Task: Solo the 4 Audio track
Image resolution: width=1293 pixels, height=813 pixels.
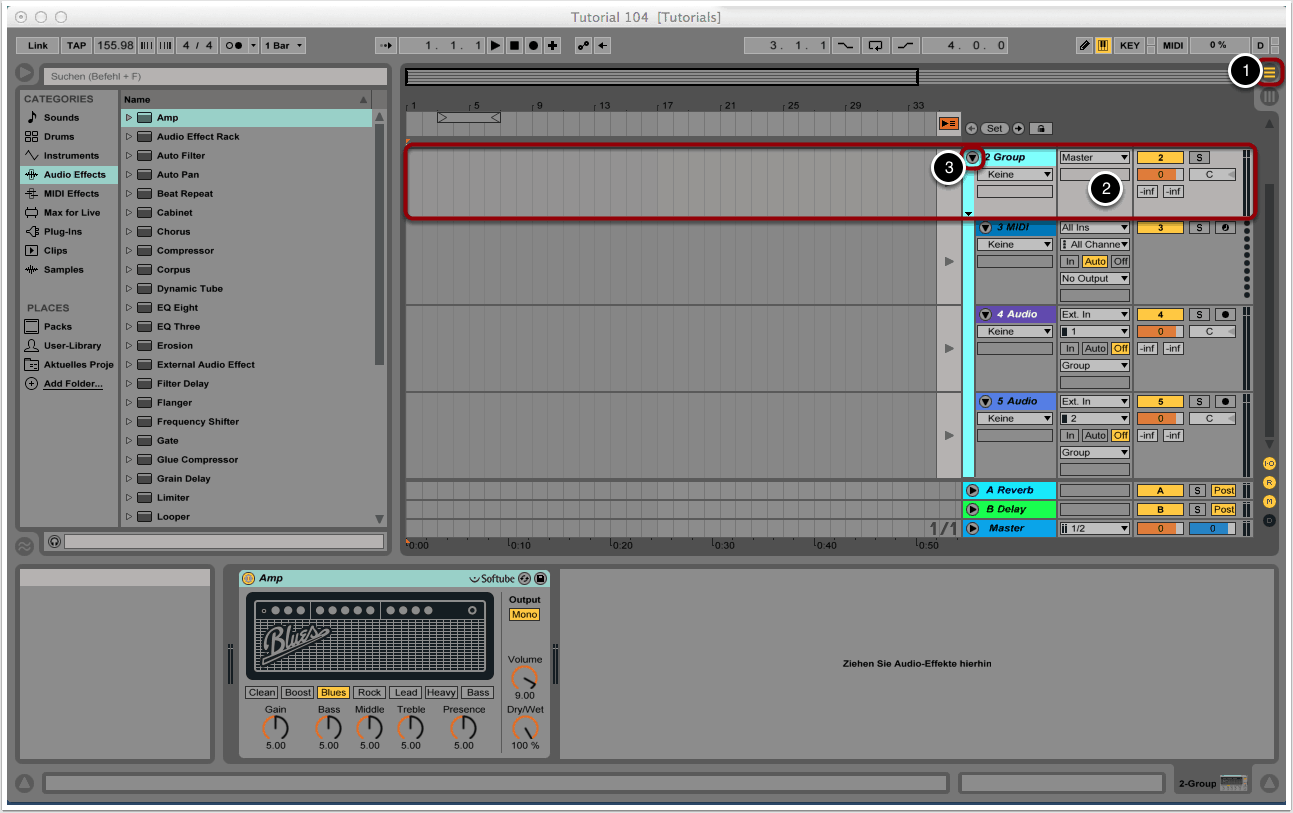Action: [1199, 315]
